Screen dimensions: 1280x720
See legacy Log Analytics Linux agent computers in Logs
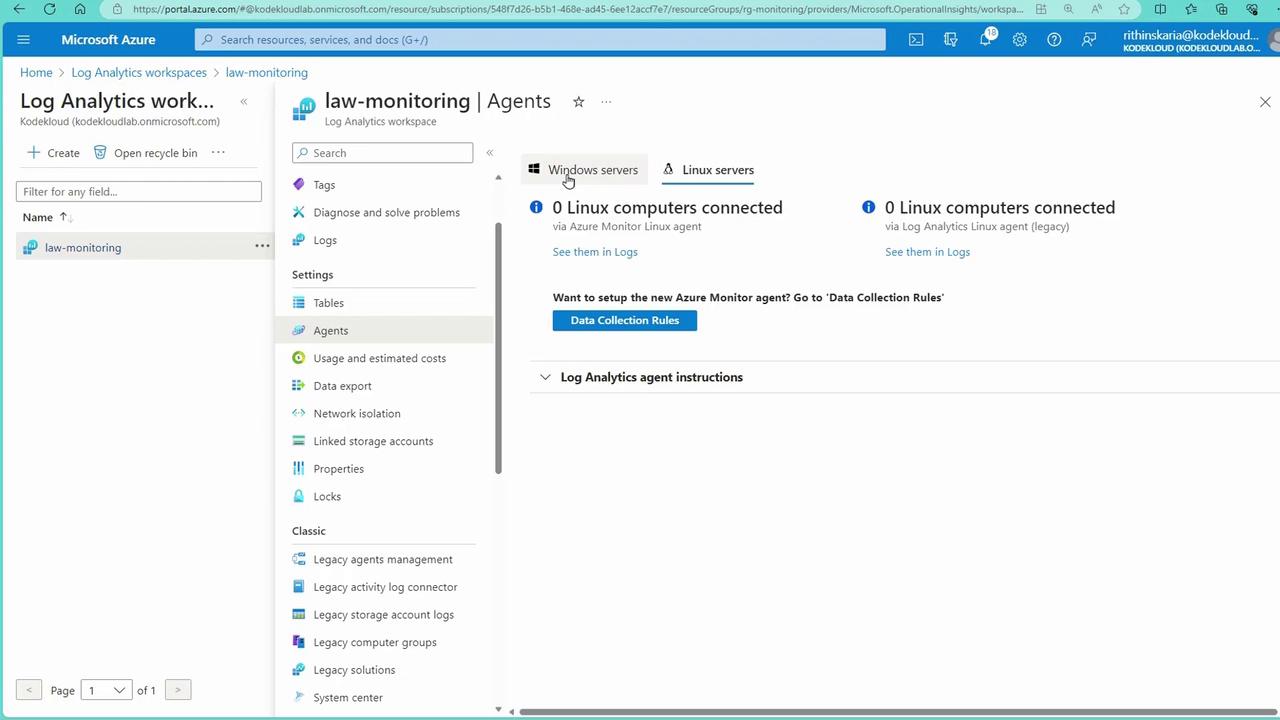(x=927, y=252)
